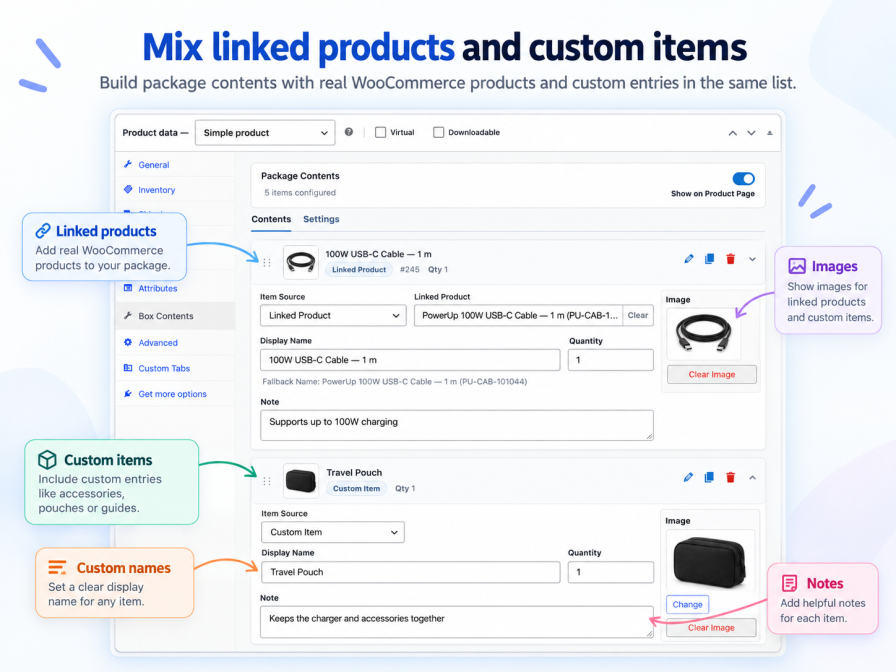Click Display Name field for USB-C Cable

410,360
